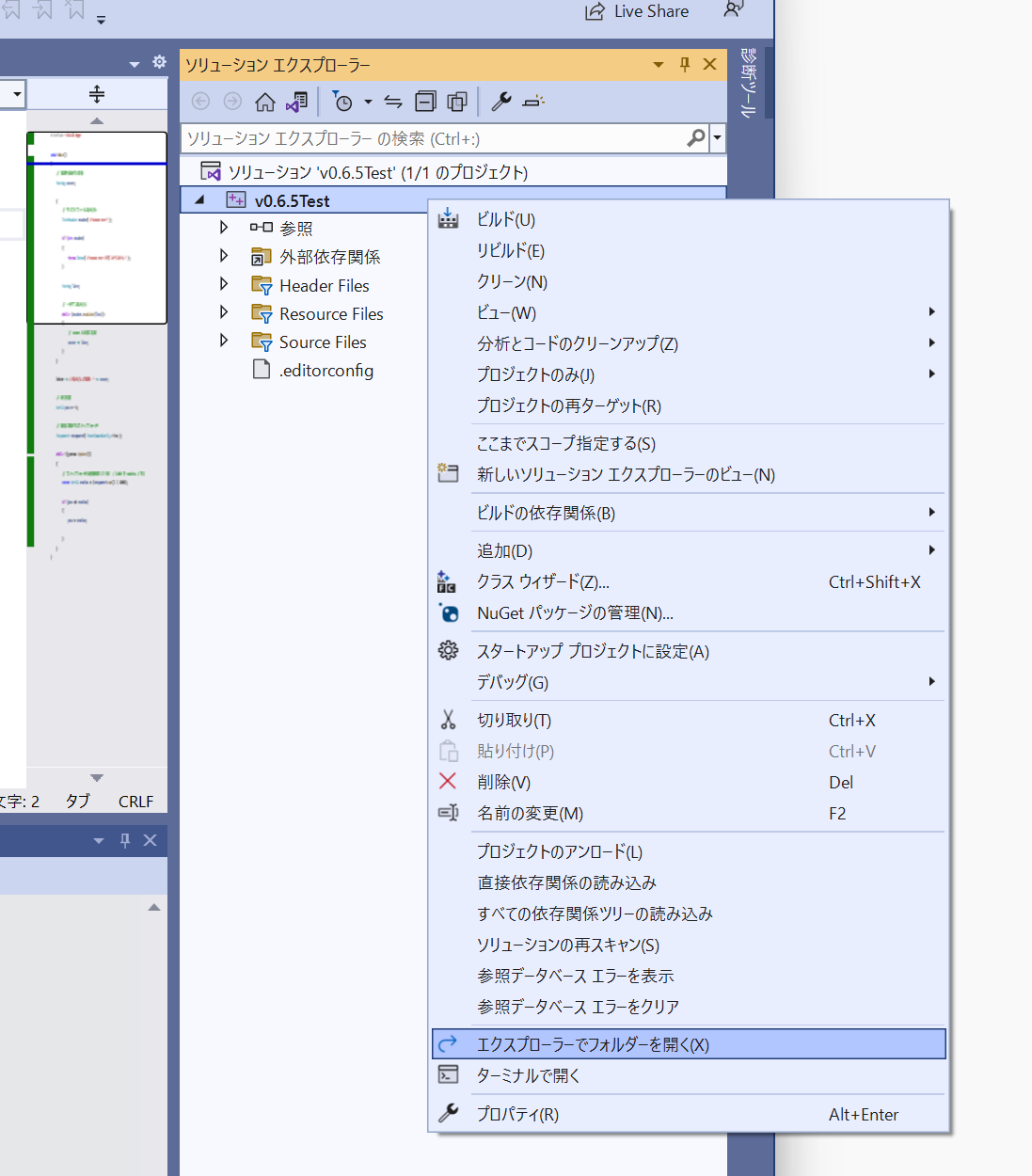The height and width of the screenshot is (1176, 1032).
Task: Open the 追加(D) submenu
Action: pos(689,550)
